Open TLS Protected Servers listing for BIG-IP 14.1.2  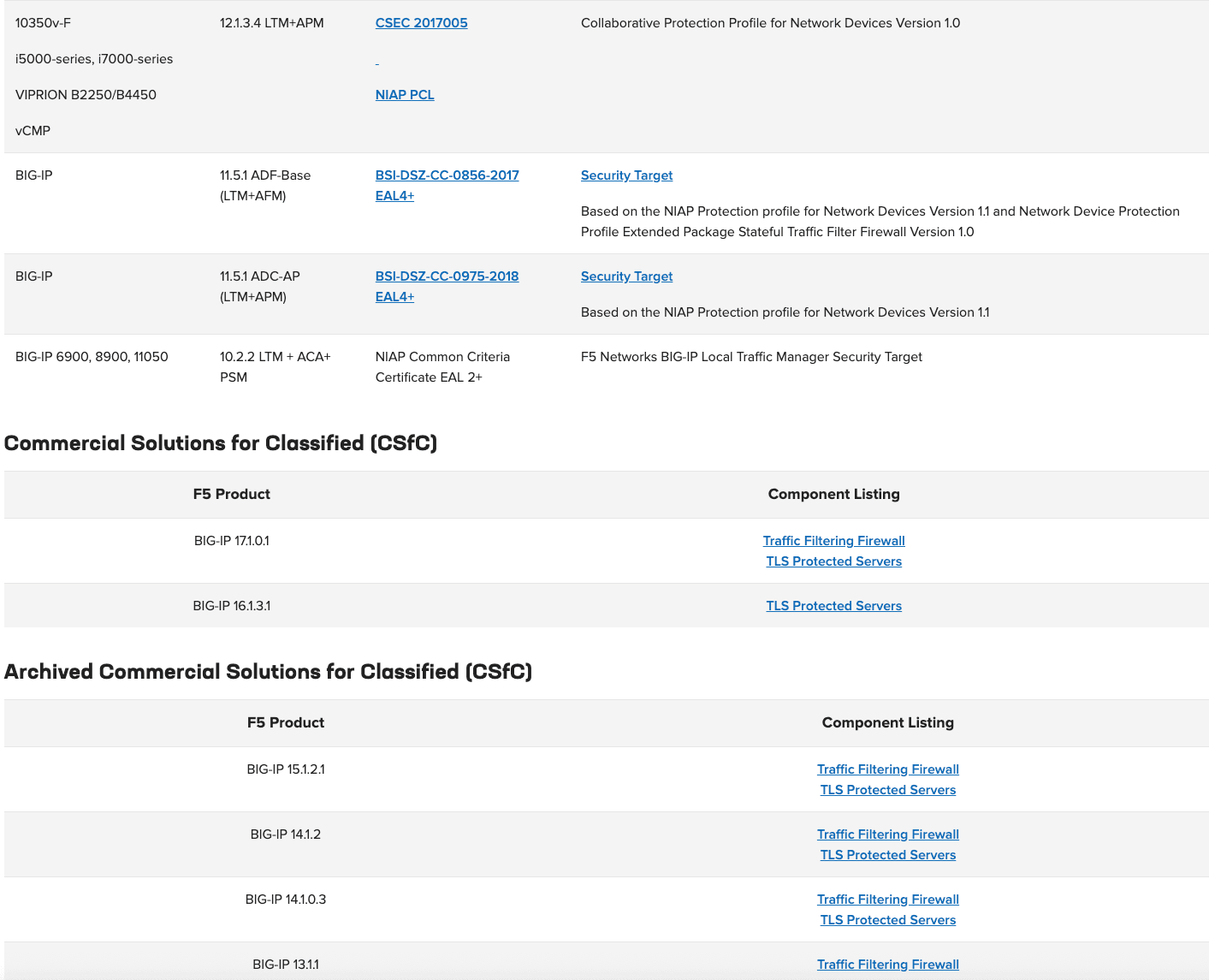point(887,854)
